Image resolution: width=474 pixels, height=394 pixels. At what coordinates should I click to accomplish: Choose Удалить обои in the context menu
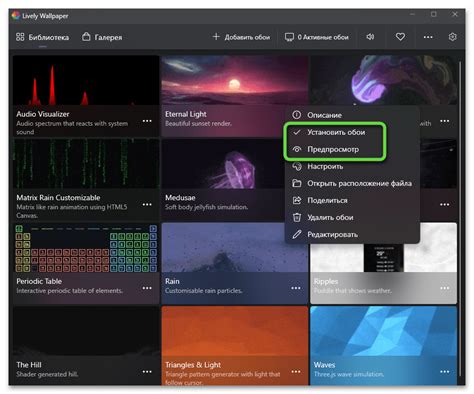352,217
